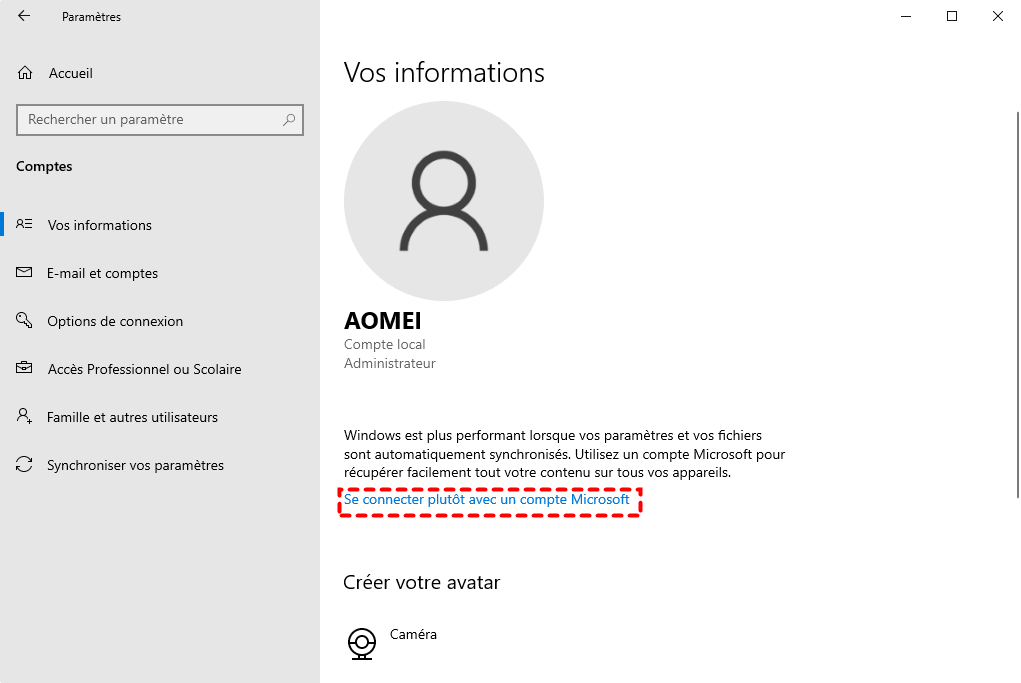Viewport: 1021px width, 683px height.
Task: Open the Vos informations section
Action: tap(100, 225)
